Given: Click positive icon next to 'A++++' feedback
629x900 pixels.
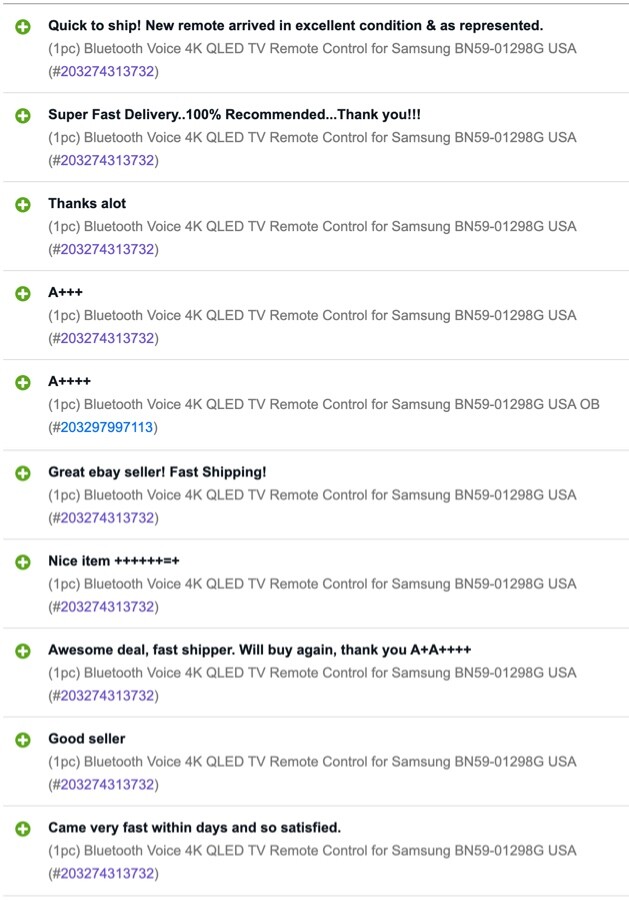Looking at the screenshot, I should (23, 382).
